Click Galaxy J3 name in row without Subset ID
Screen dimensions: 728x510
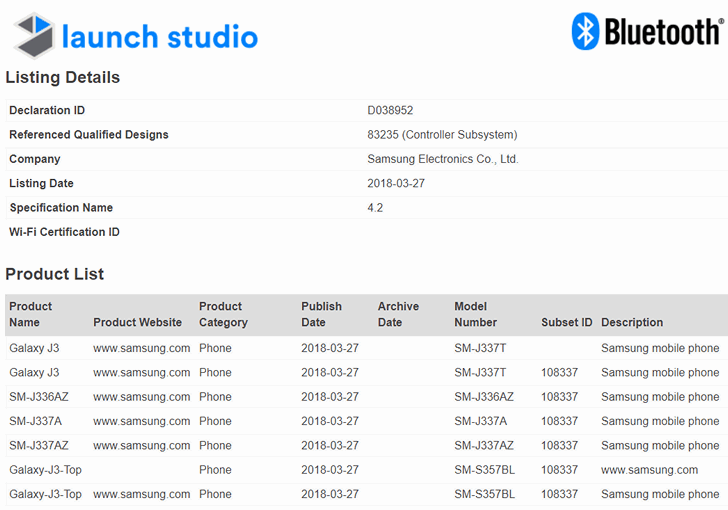(34, 348)
